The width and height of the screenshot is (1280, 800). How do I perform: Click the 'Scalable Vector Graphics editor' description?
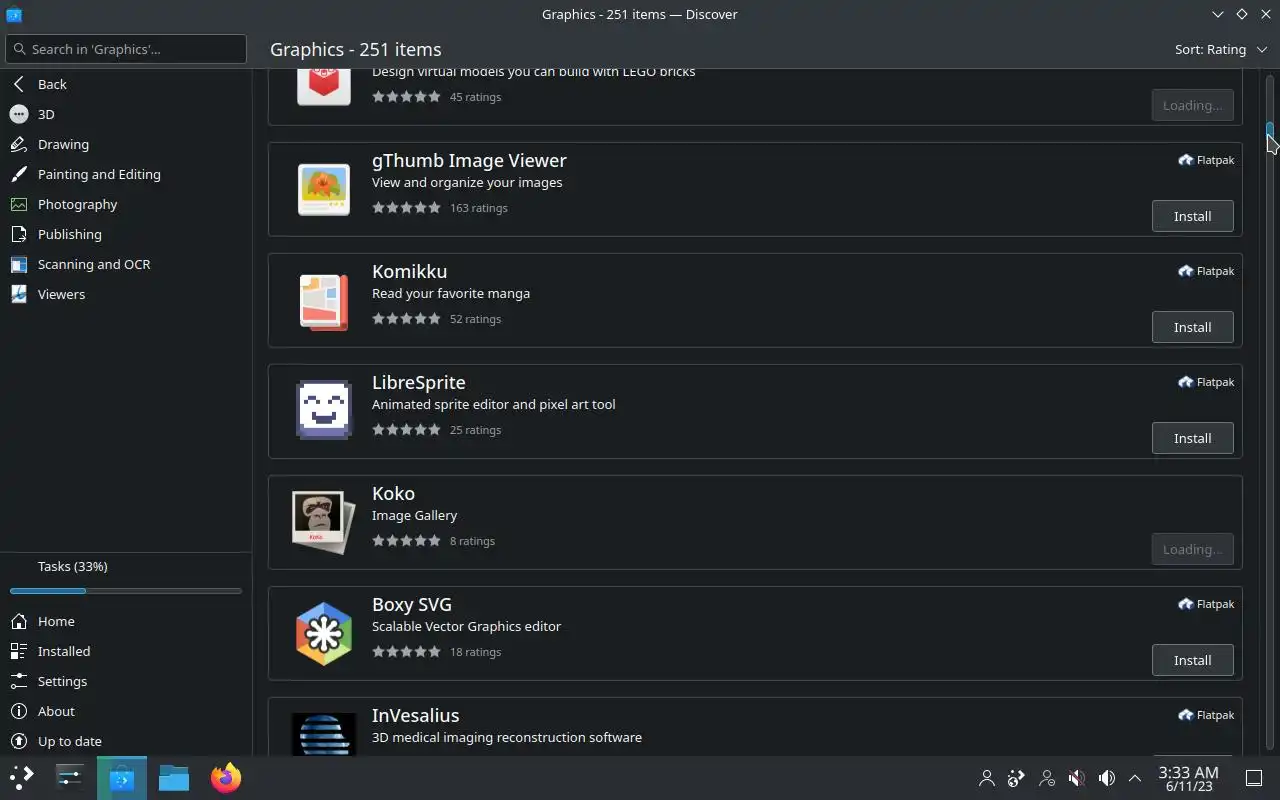click(x=466, y=626)
